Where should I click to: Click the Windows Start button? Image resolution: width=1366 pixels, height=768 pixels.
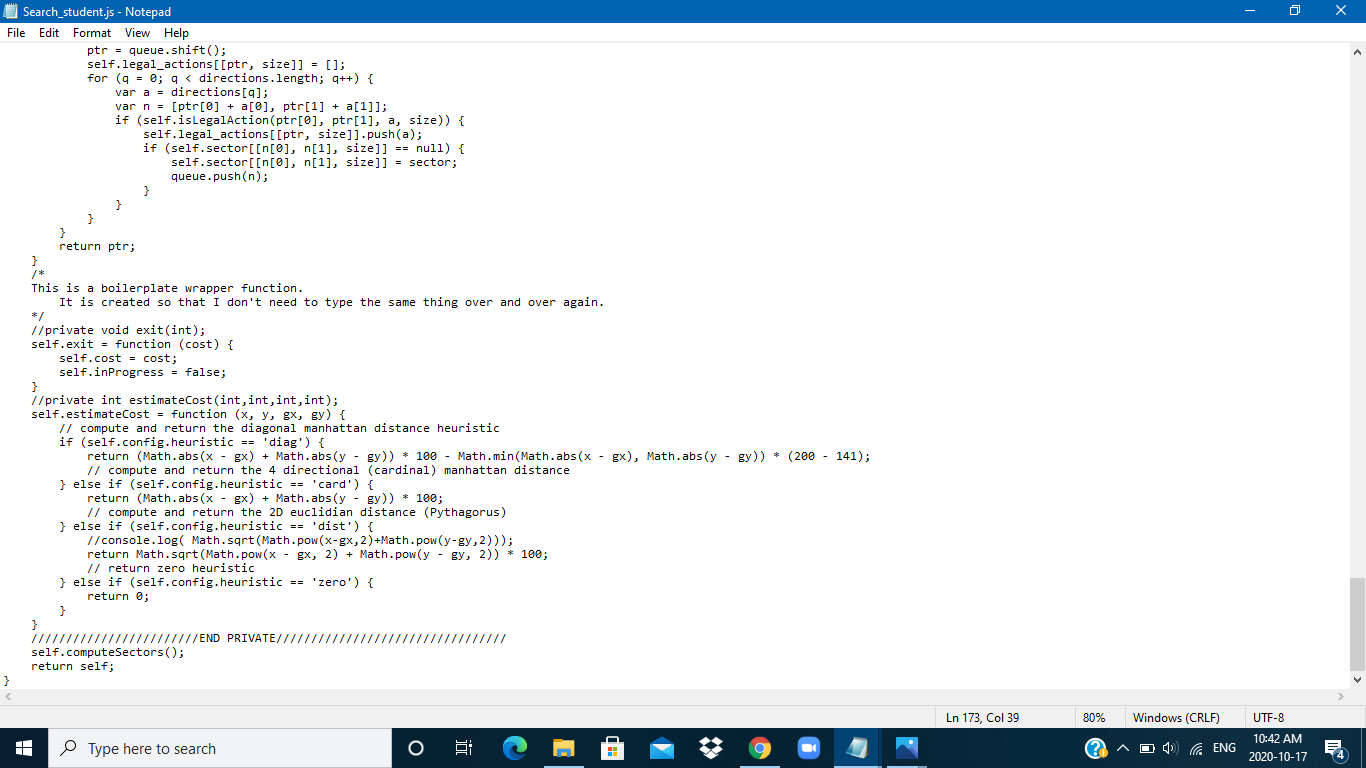(24, 748)
